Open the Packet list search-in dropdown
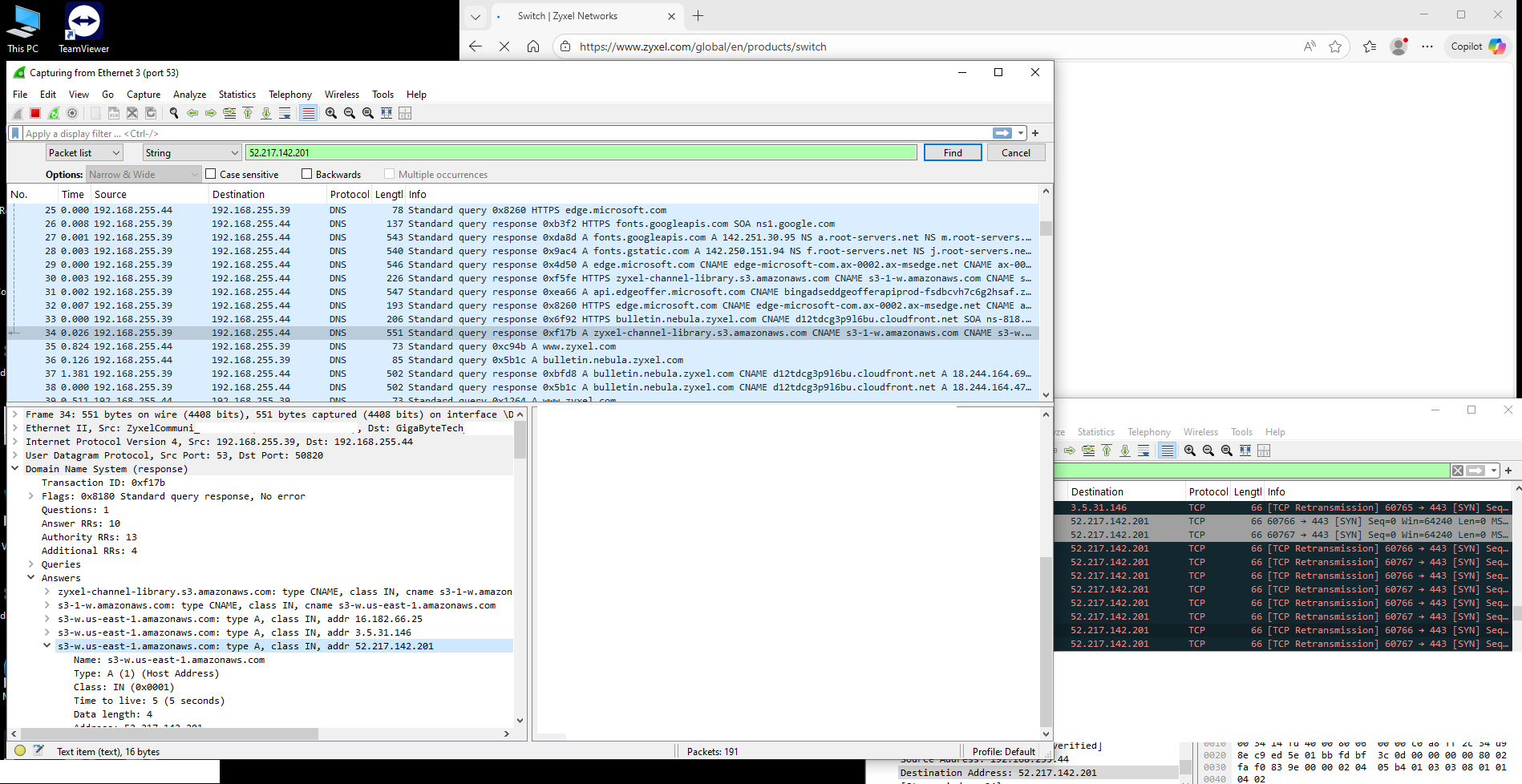The height and width of the screenshot is (784, 1522). [x=83, y=152]
